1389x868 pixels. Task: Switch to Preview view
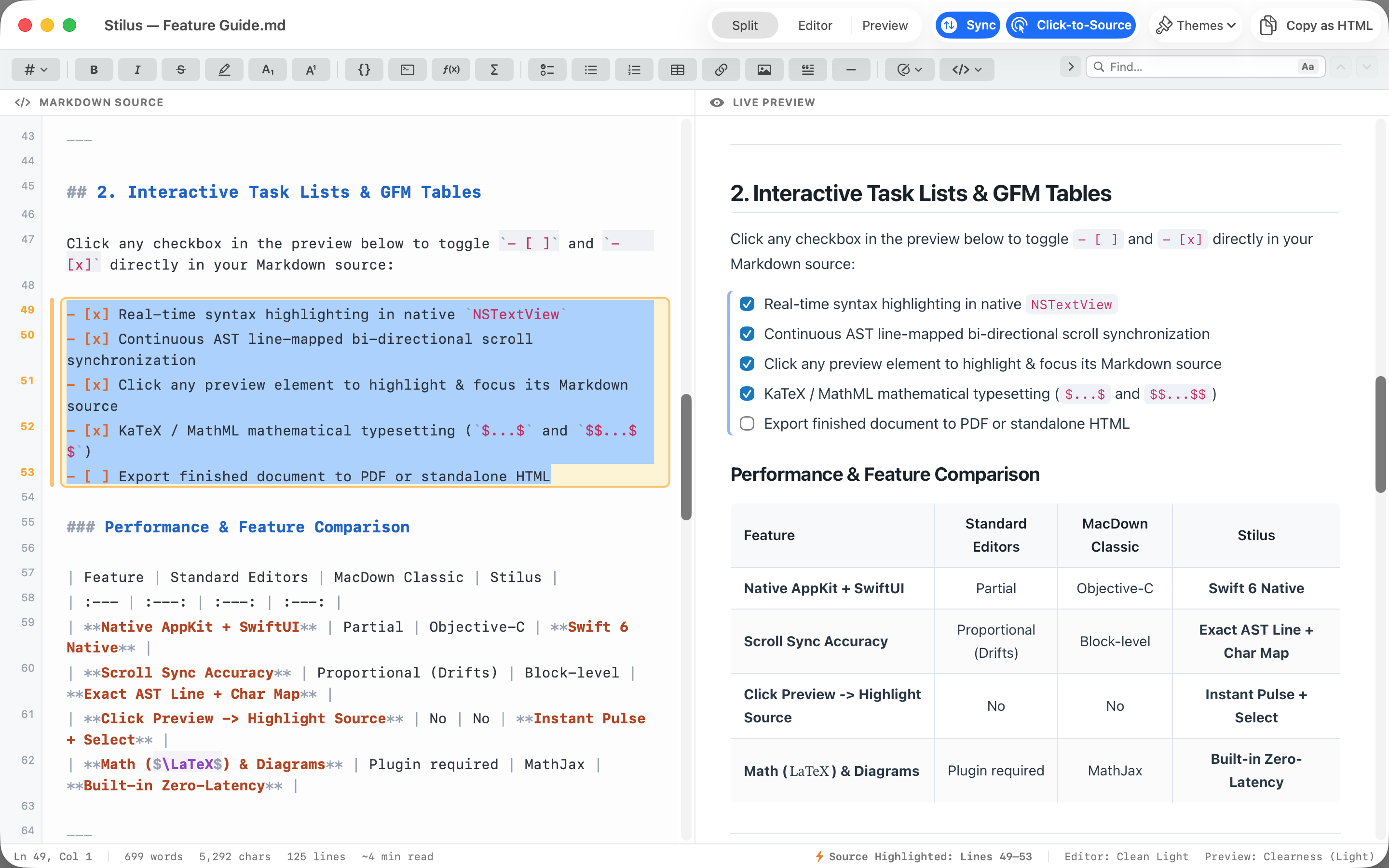[x=885, y=25]
